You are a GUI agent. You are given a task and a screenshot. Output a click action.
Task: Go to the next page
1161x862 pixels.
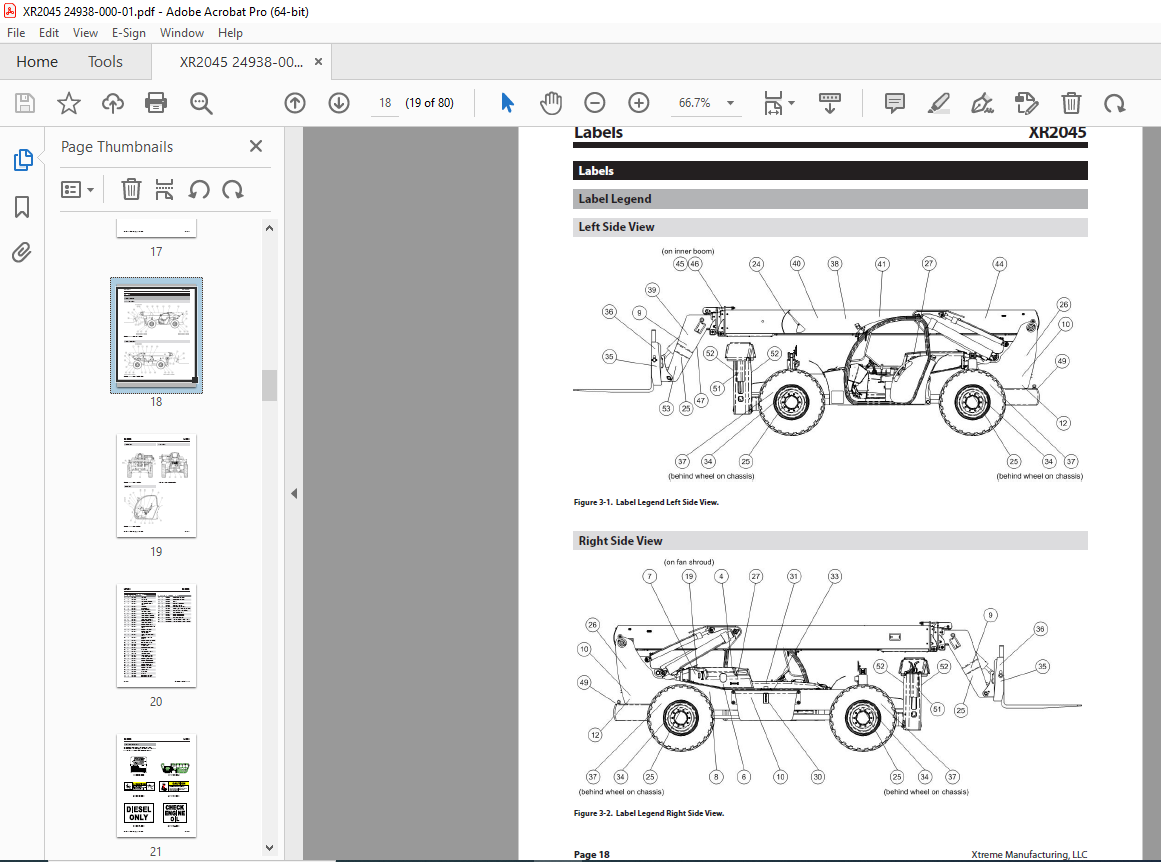[x=339, y=103]
